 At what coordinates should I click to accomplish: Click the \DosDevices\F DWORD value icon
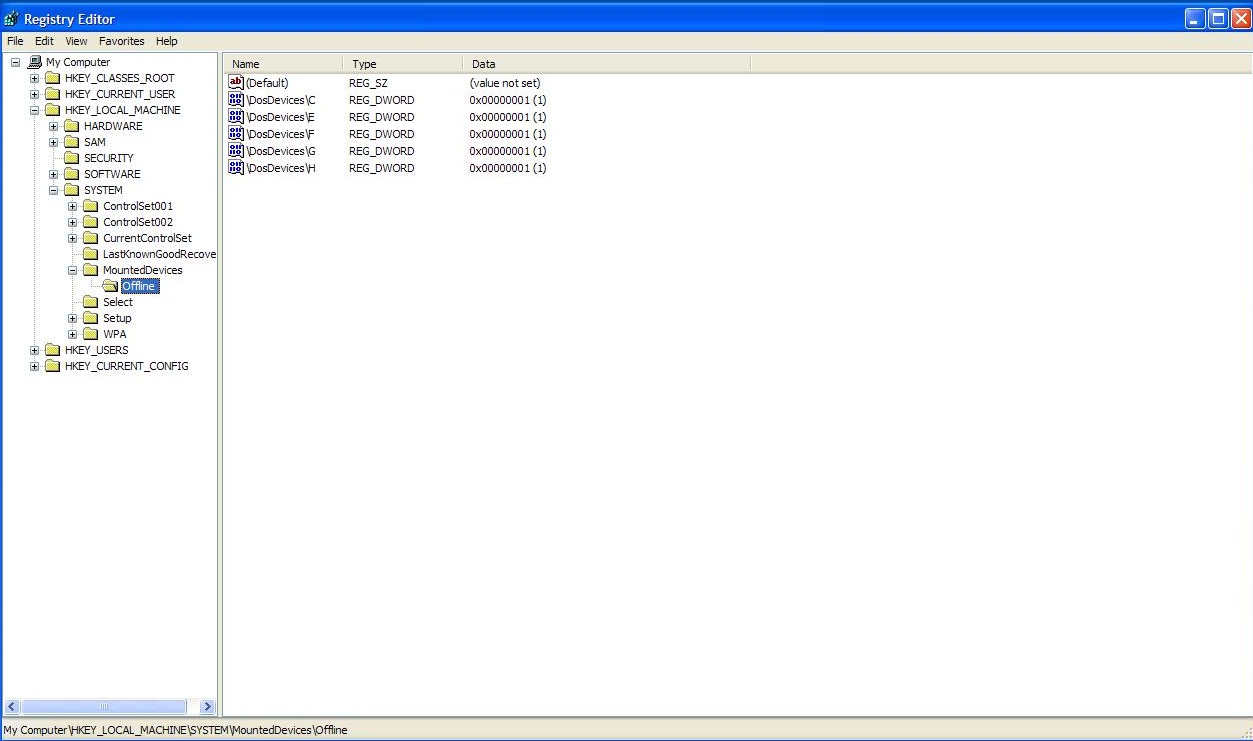[x=236, y=134]
